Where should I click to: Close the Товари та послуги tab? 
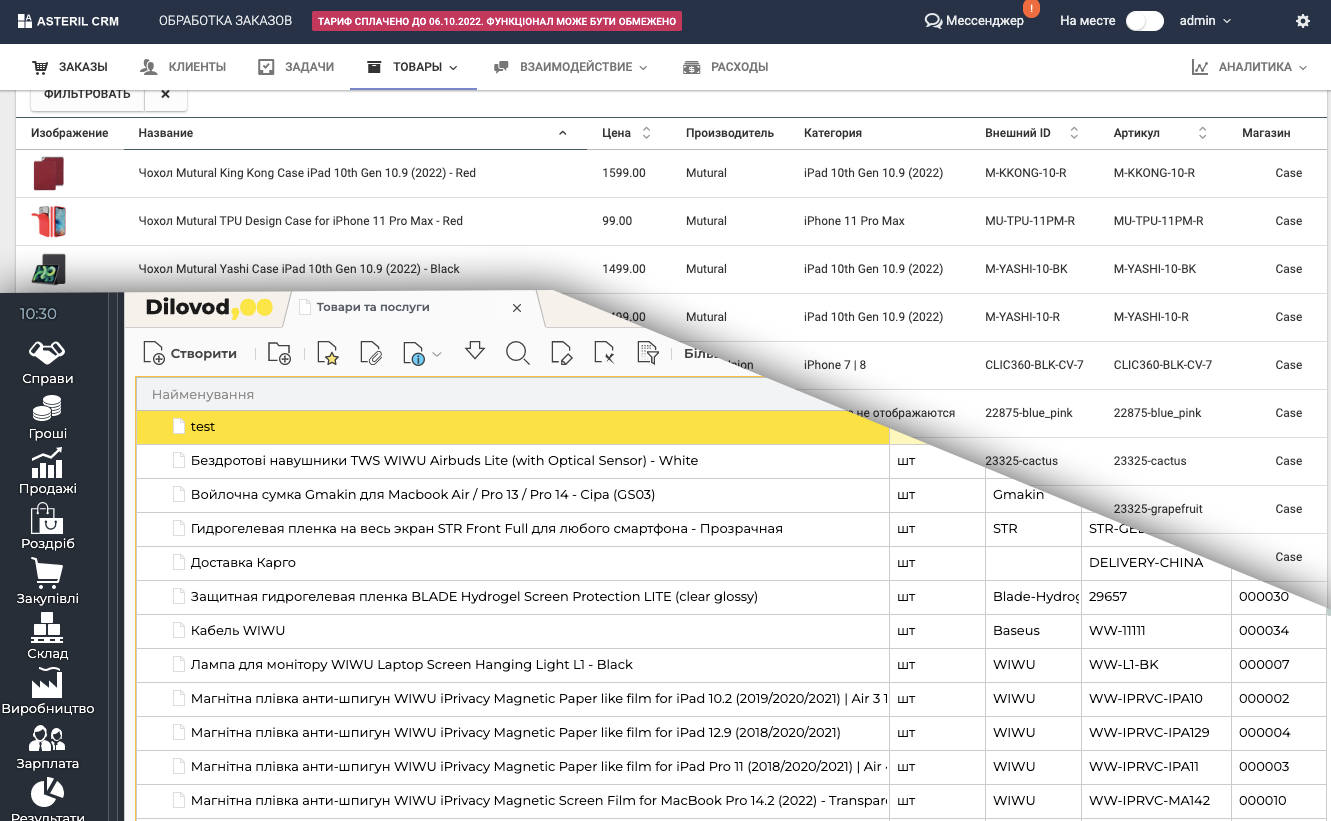(517, 307)
